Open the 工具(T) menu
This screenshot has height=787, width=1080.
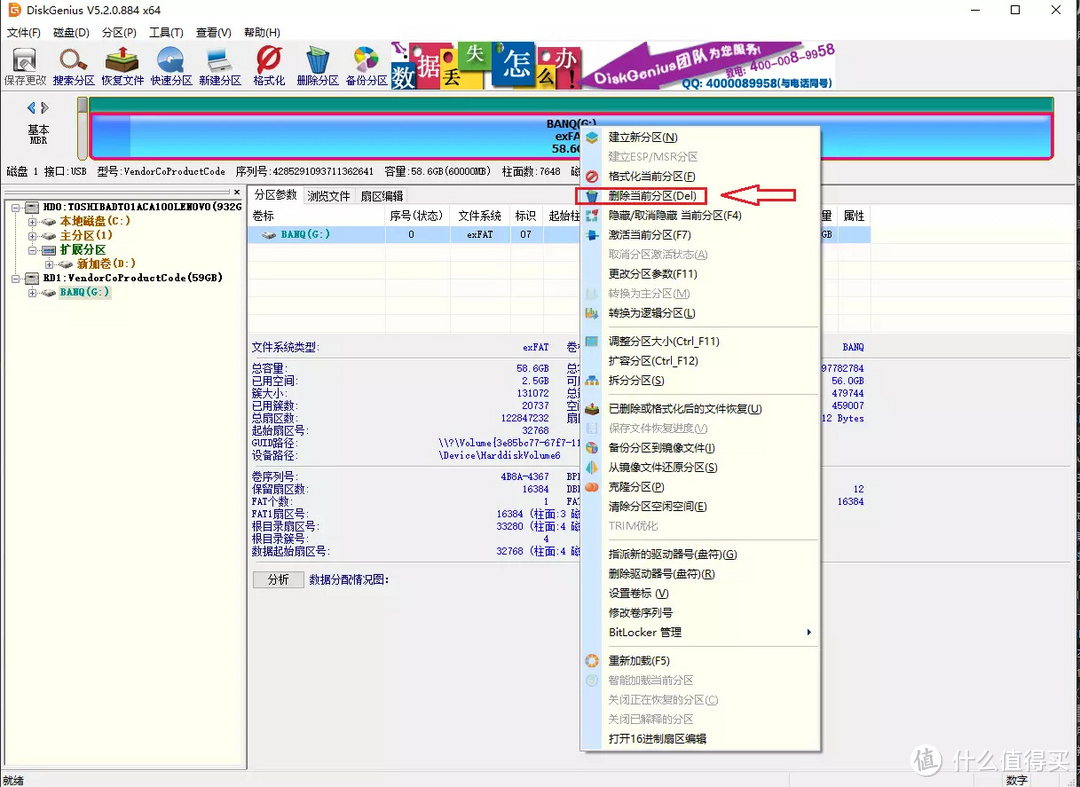coord(166,32)
